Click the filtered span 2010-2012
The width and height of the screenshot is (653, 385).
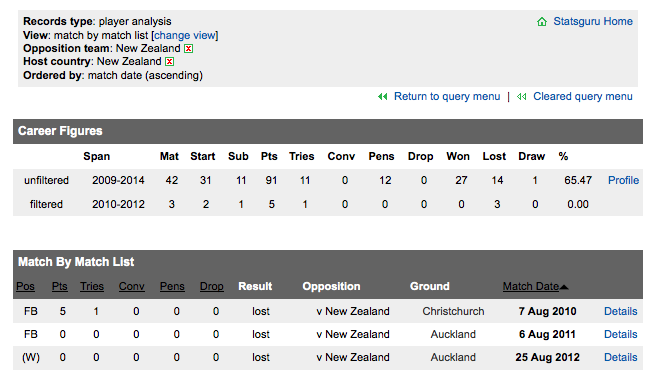(118, 205)
